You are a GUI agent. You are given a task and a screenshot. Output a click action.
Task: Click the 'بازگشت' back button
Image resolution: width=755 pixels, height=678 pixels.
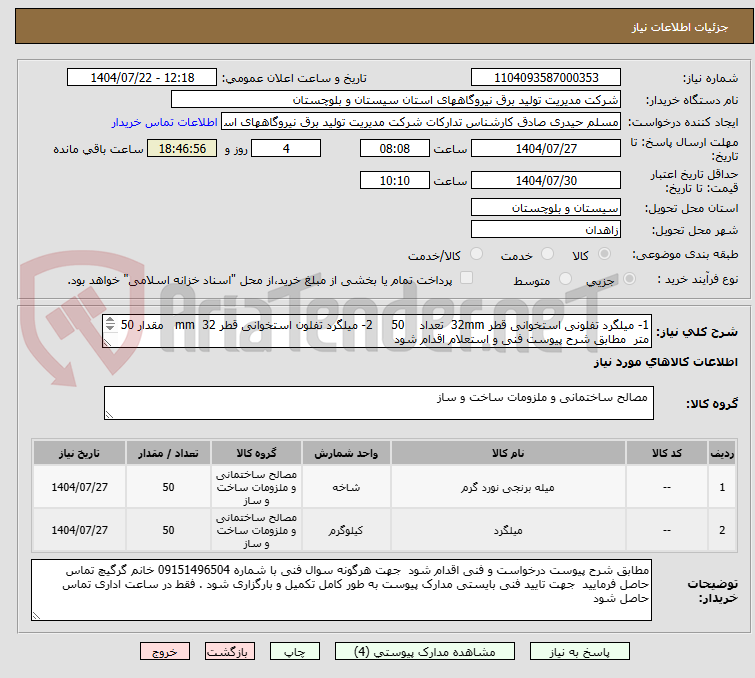click(x=230, y=652)
